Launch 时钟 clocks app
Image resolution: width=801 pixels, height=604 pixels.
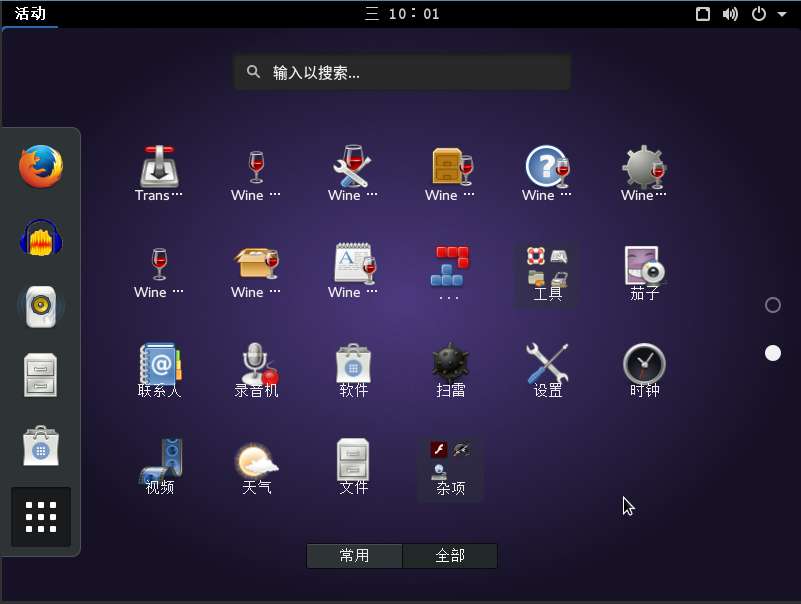point(644,370)
